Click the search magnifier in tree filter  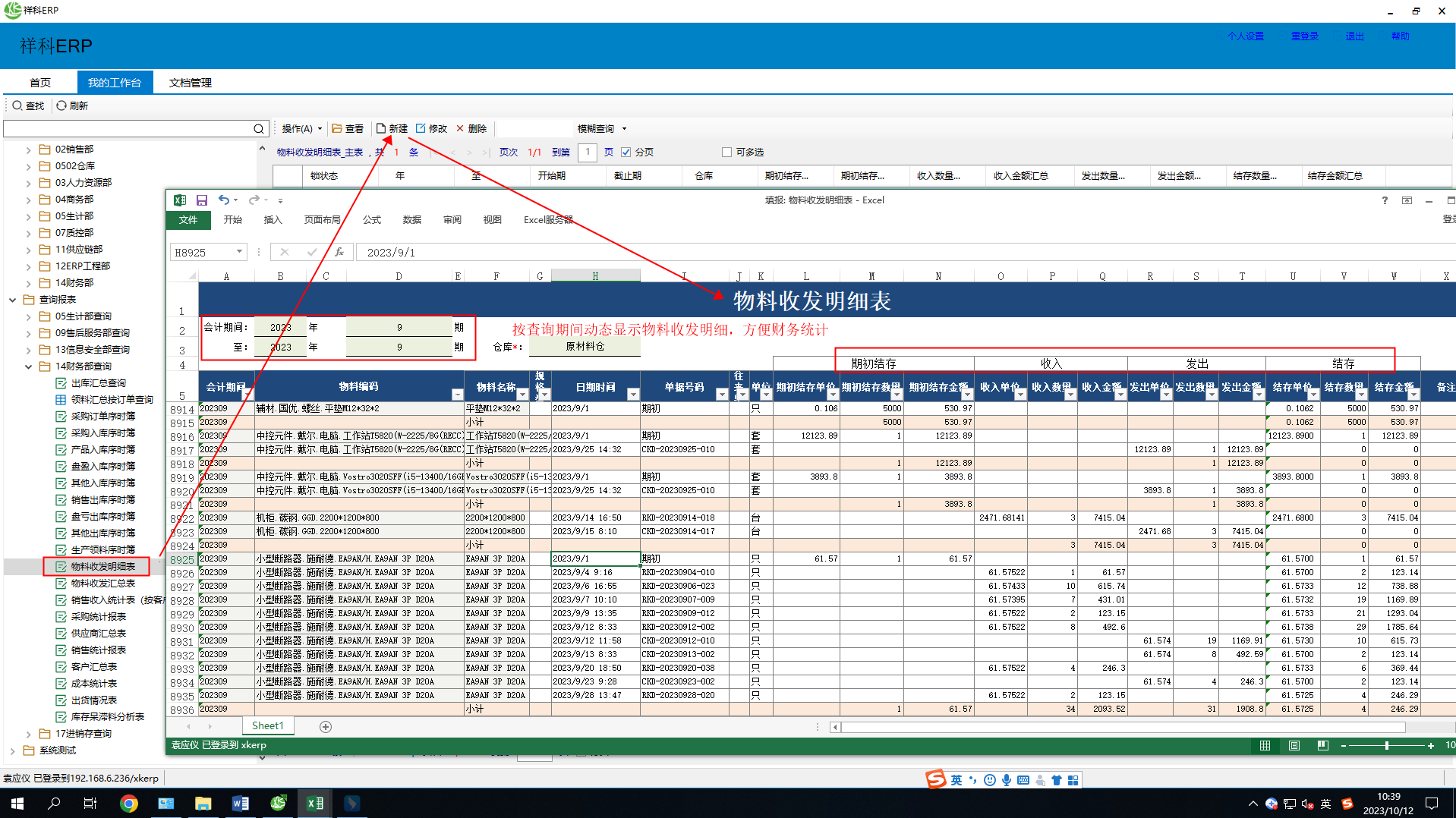[259, 129]
